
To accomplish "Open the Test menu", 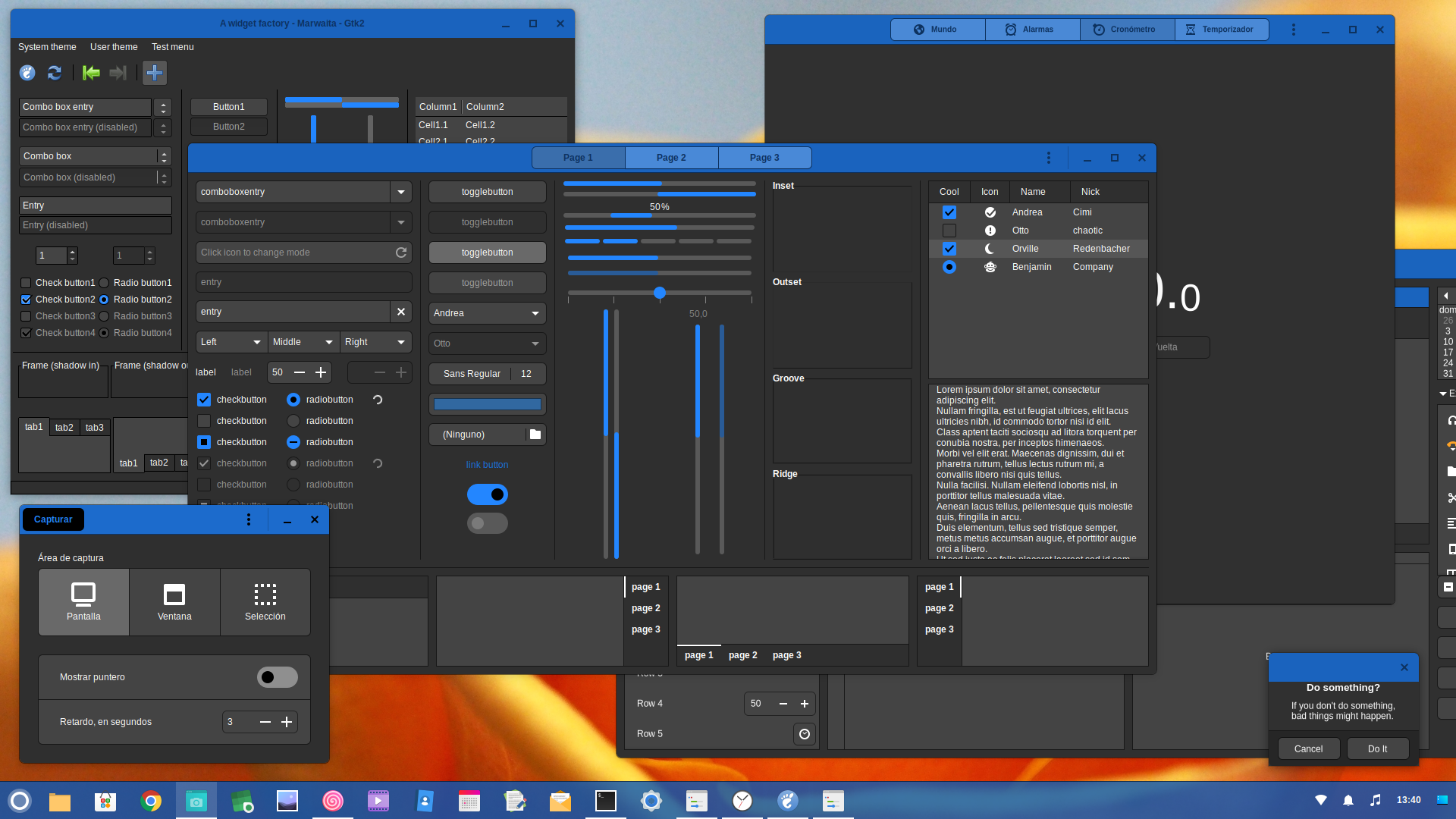I will 172,47.
